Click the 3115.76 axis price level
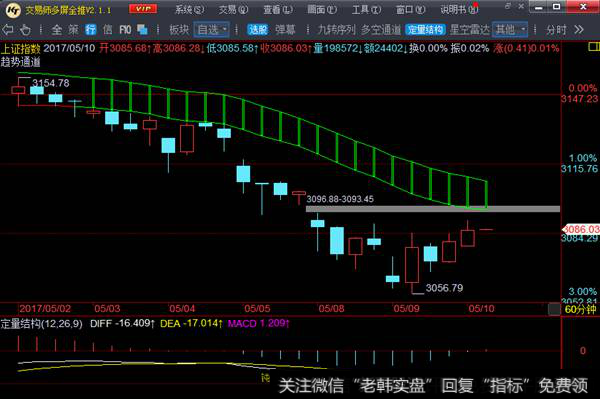Screen dimensions: 600x399 point(579,169)
